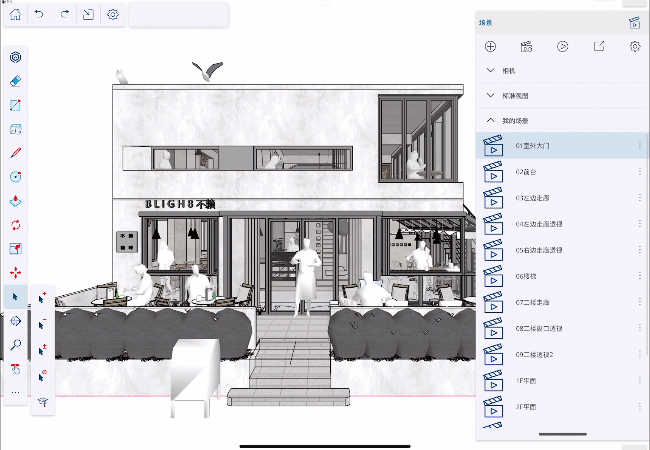Tap the Home icon in the top bar

[17, 15]
